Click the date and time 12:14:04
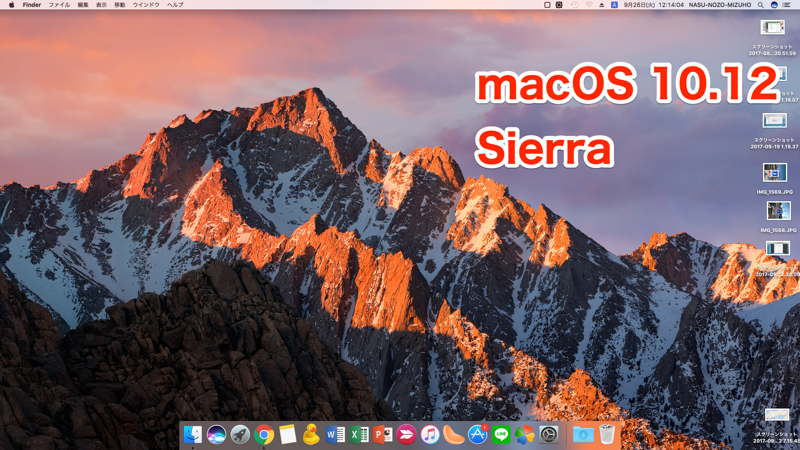Viewport: 800px width, 450px height. tap(654, 5)
